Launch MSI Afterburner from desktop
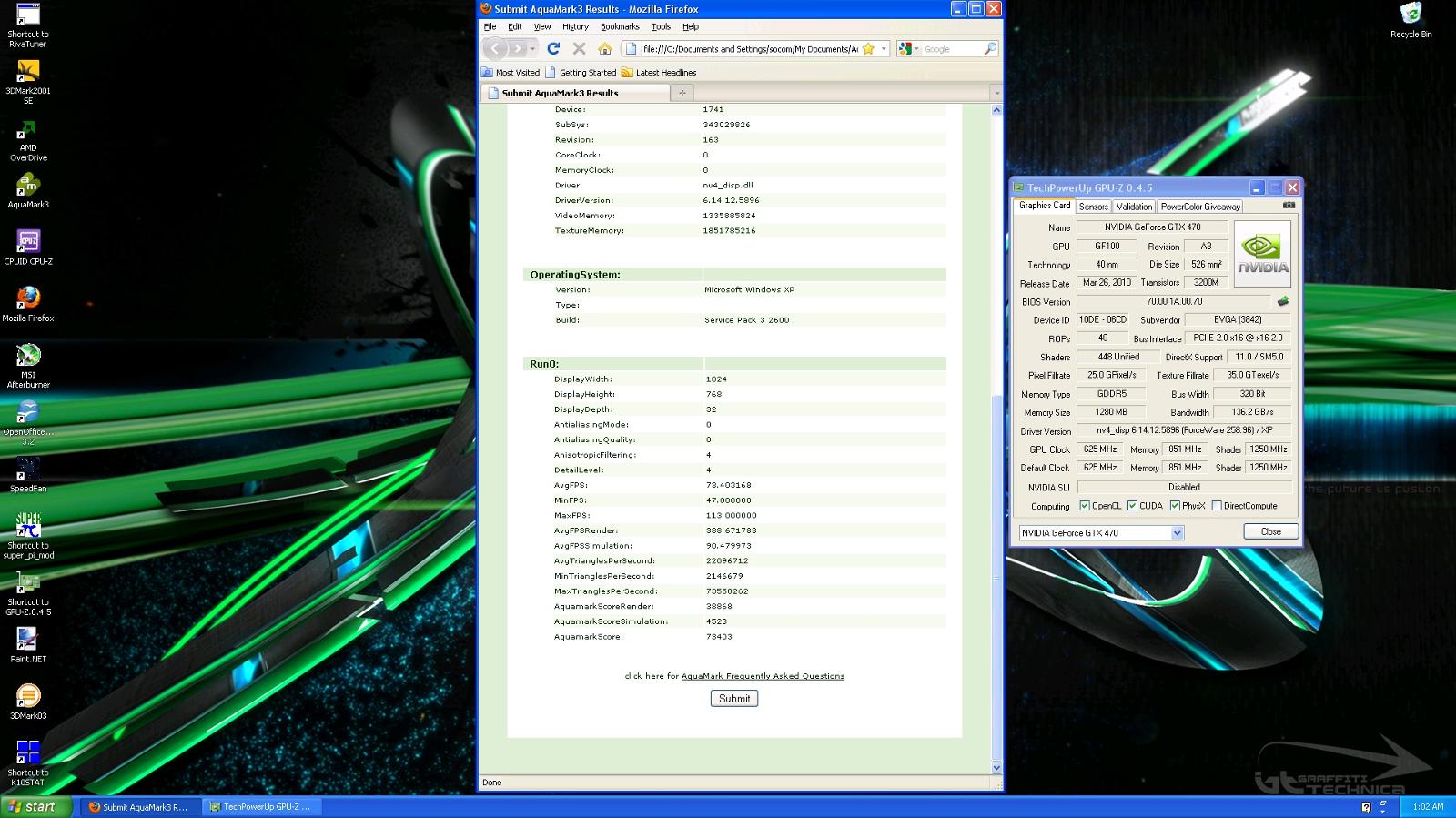Image resolution: width=1456 pixels, height=818 pixels. coord(28,366)
